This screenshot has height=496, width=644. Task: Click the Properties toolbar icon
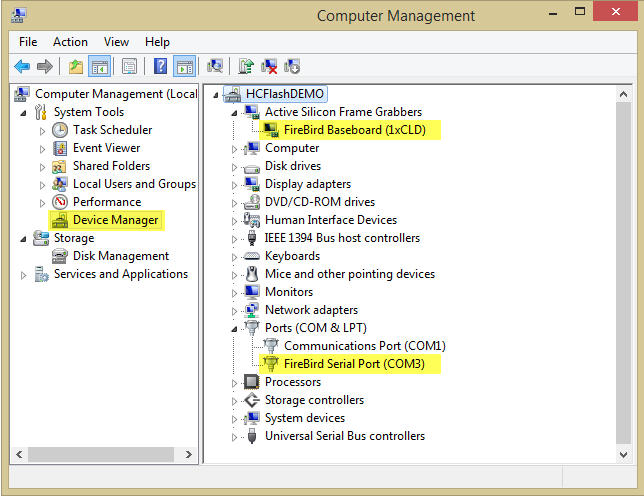coord(129,67)
